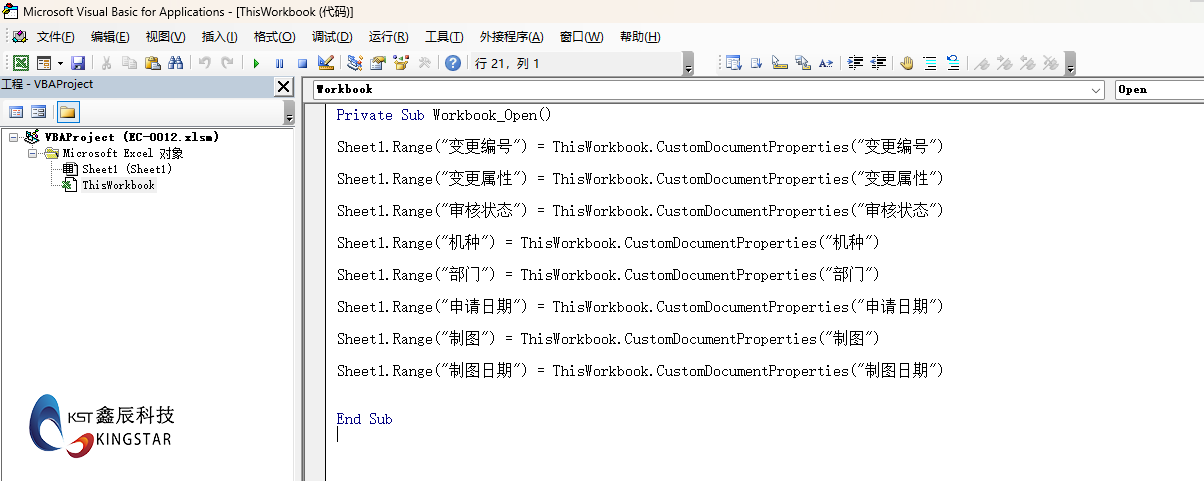Collapse the VBAProject (EC-0012.xlsm) tree node
This screenshot has width=1204, height=481.
point(14,137)
